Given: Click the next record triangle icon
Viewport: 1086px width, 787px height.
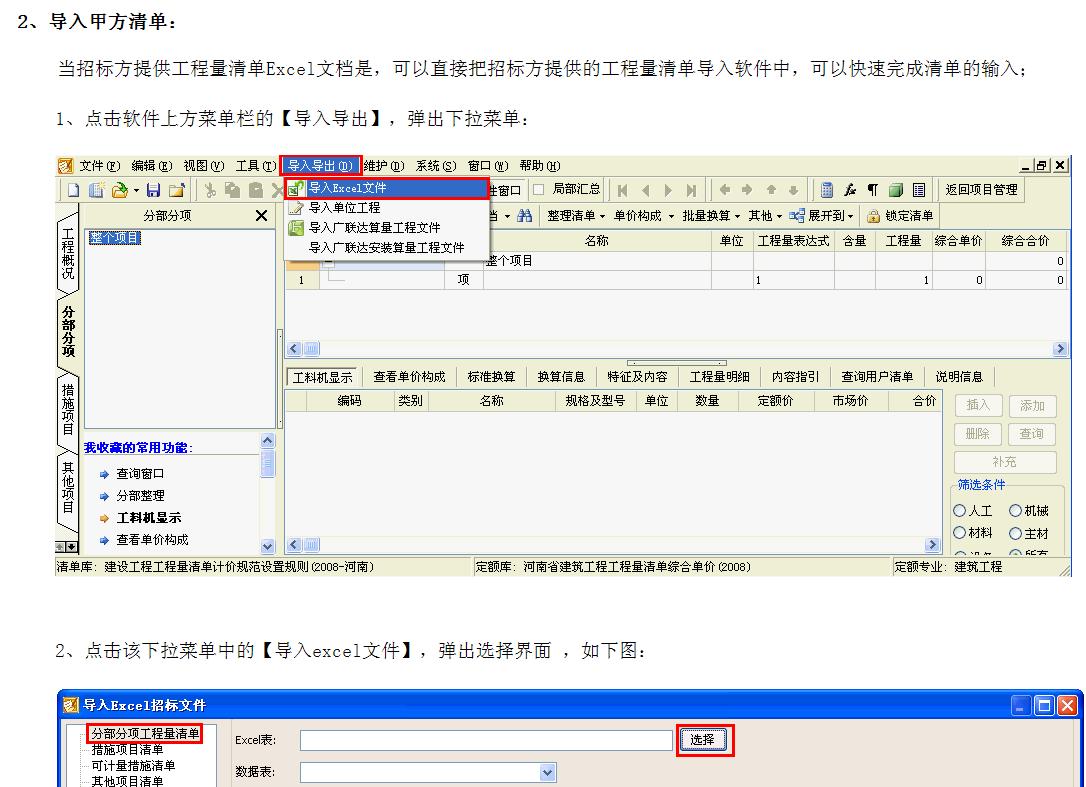Looking at the screenshot, I should click(668, 190).
